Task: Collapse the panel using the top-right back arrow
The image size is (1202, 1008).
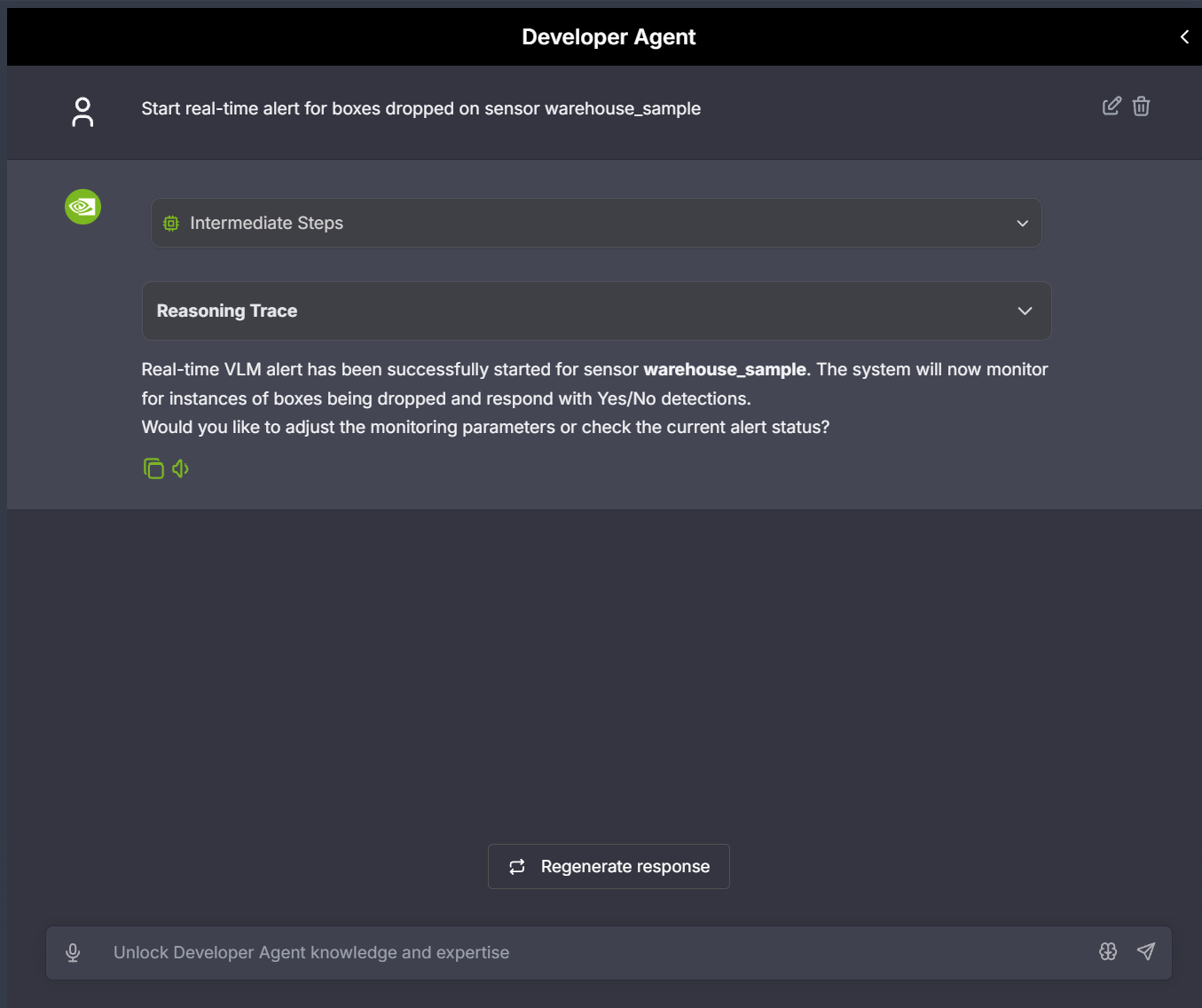Action: click(x=1184, y=36)
